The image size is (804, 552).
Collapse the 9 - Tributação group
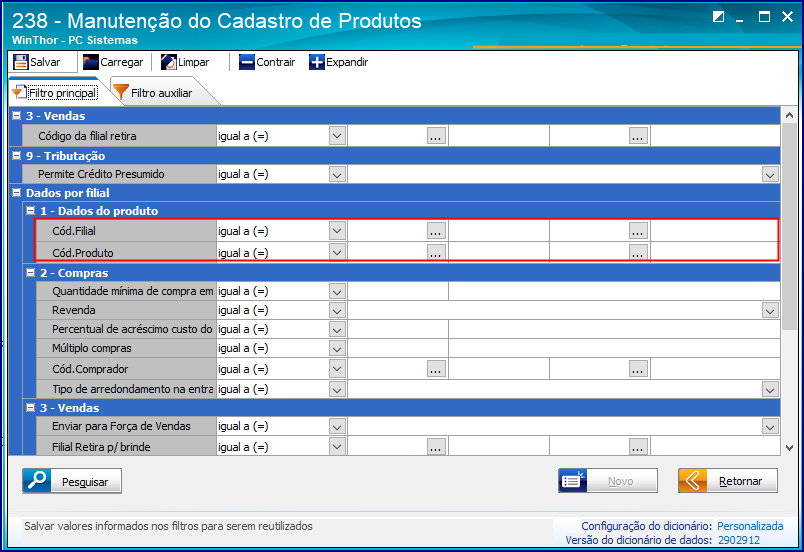[x=16, y=156]
